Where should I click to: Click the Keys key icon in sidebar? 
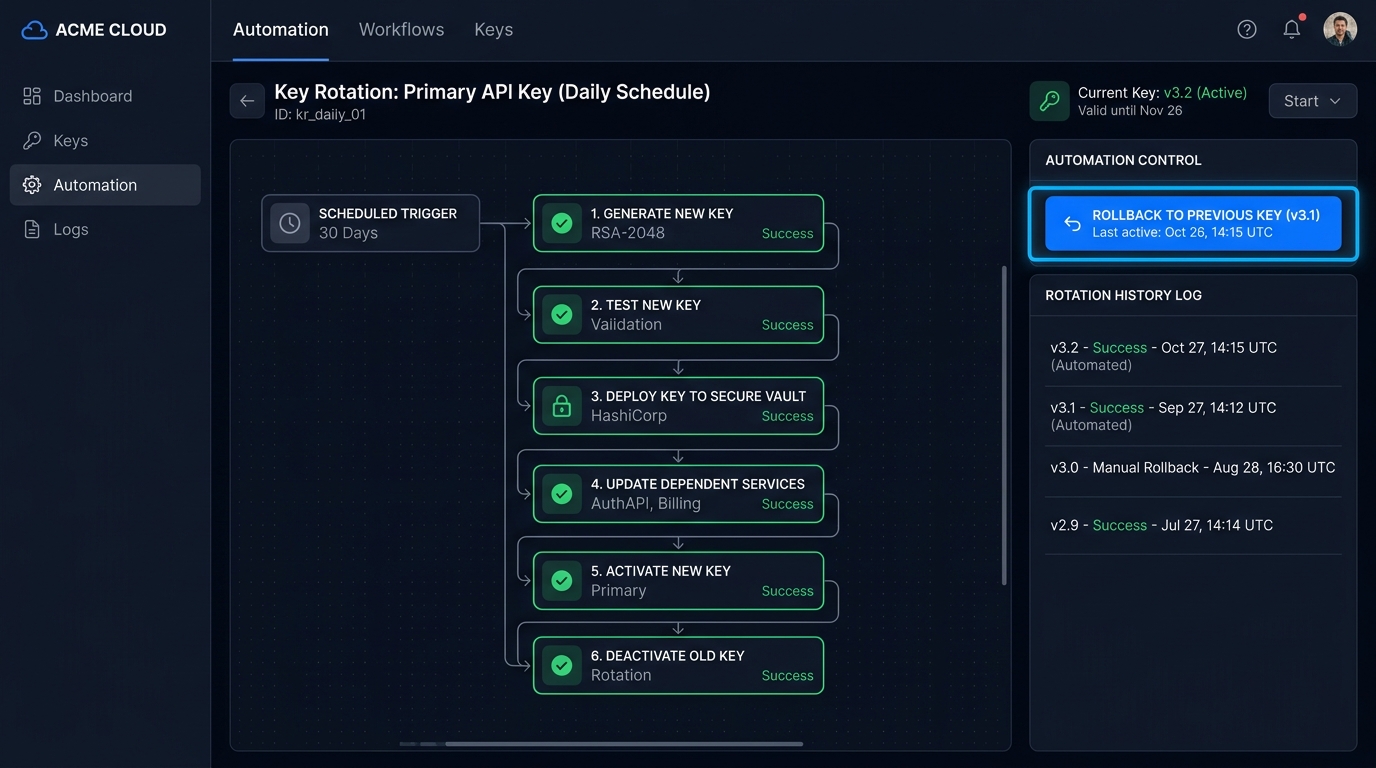32,140
